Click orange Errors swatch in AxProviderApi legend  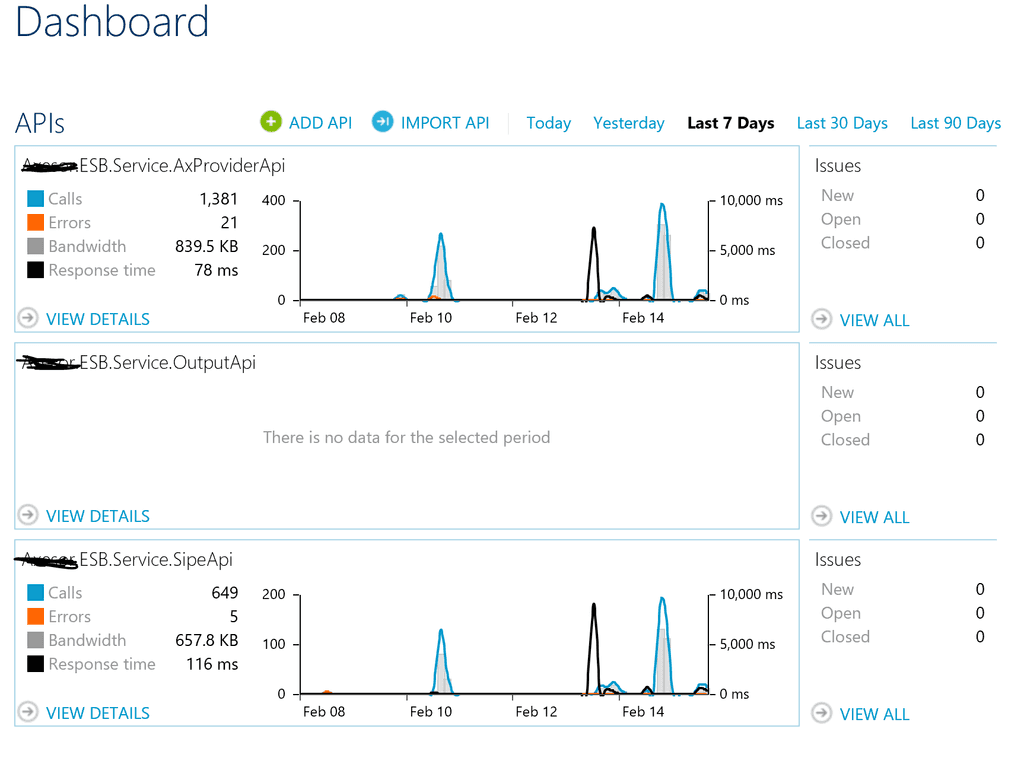tap(35, 223)
